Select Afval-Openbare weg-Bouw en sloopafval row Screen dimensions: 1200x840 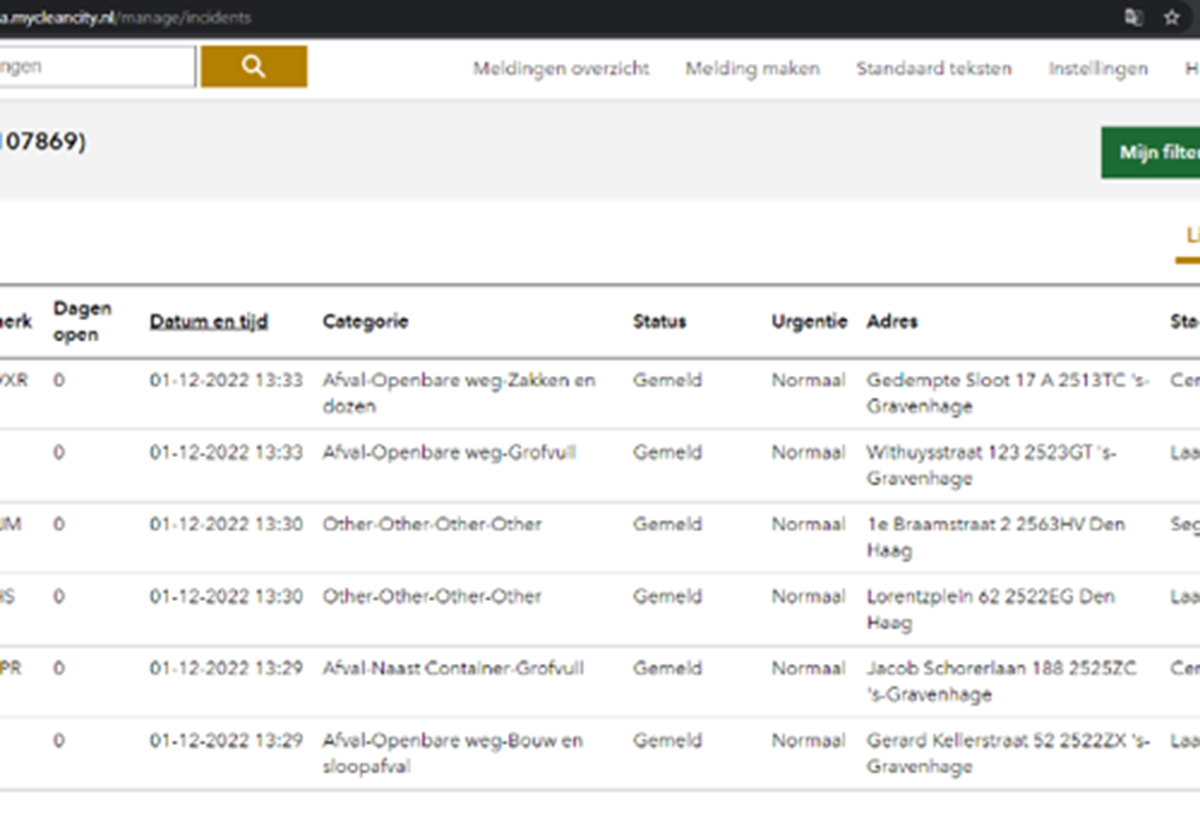(x=600, y=754)
